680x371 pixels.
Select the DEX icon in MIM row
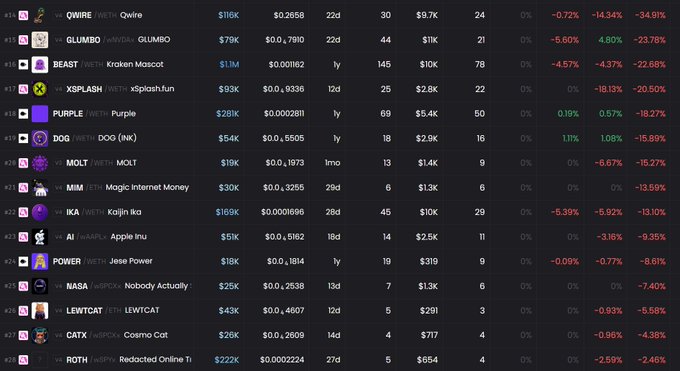tap(23, 187)
